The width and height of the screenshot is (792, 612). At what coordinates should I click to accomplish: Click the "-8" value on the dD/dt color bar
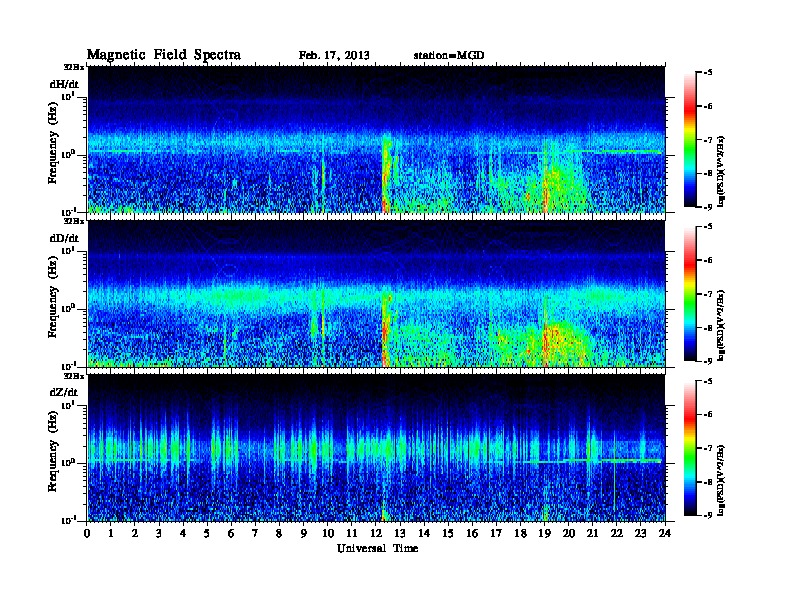[x=707, y=328]
